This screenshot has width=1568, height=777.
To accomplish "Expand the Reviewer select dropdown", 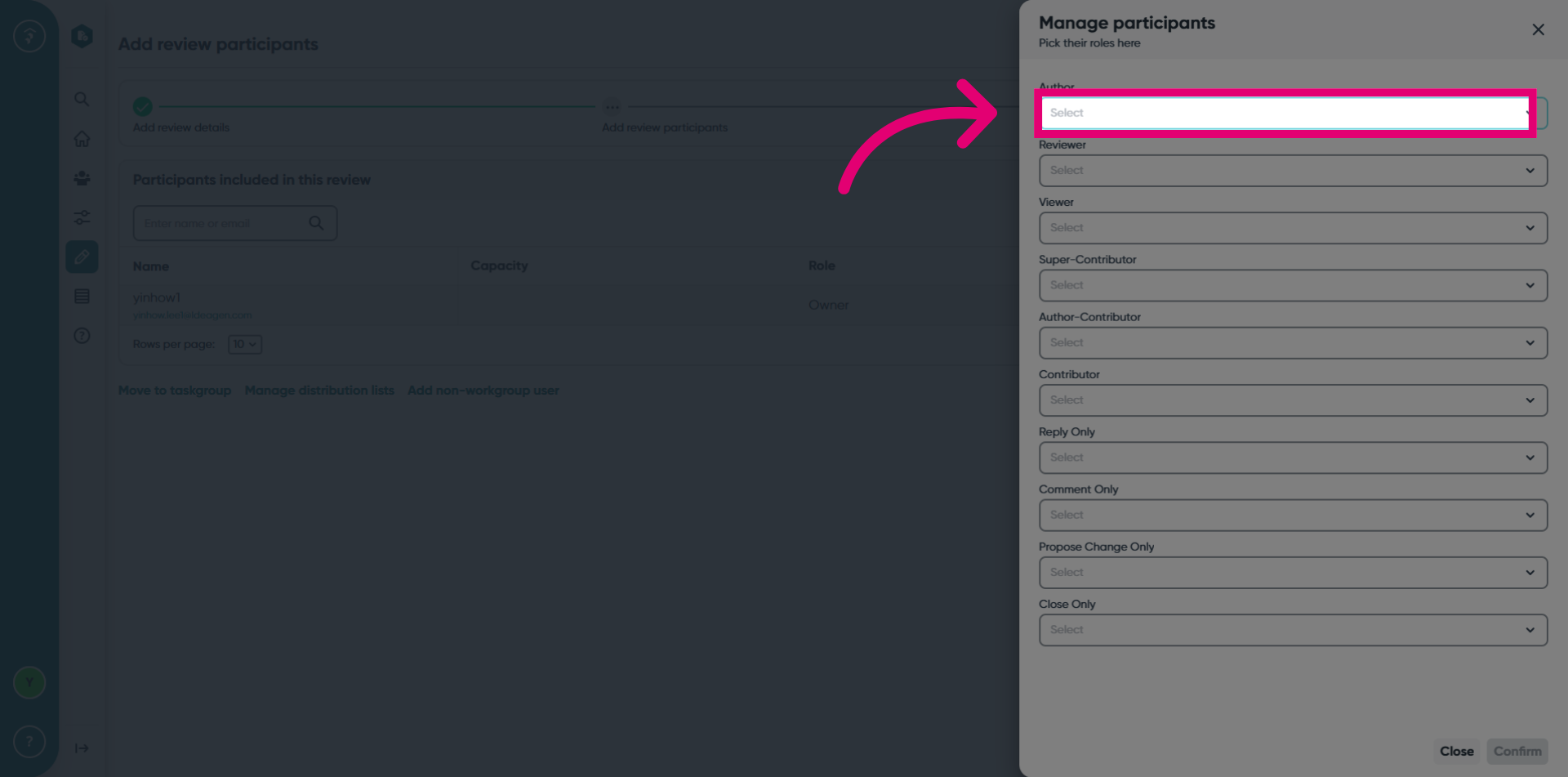I will coord(1293,171).
